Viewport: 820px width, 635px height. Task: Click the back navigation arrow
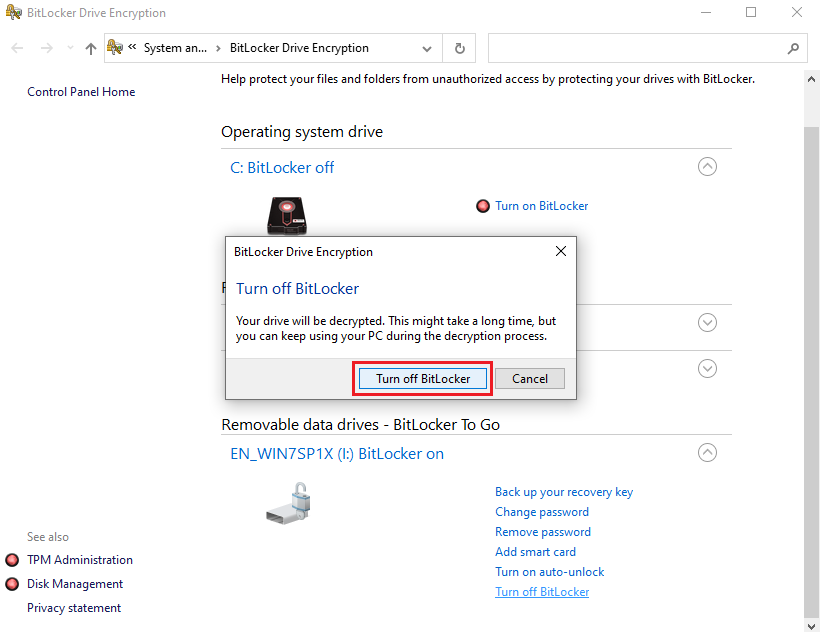pyautogui.click(x=16, y=47)
